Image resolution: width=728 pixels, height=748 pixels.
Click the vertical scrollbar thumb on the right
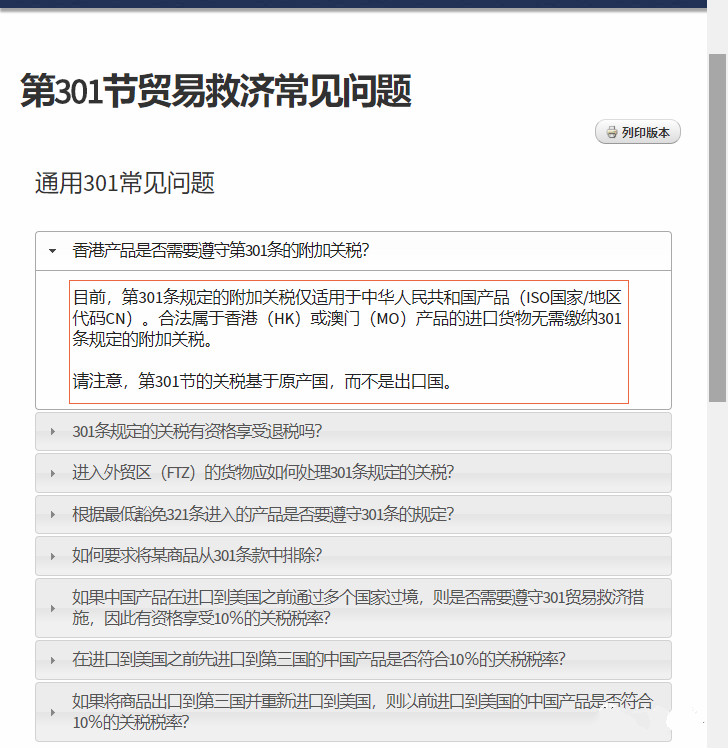click(717, 225)
